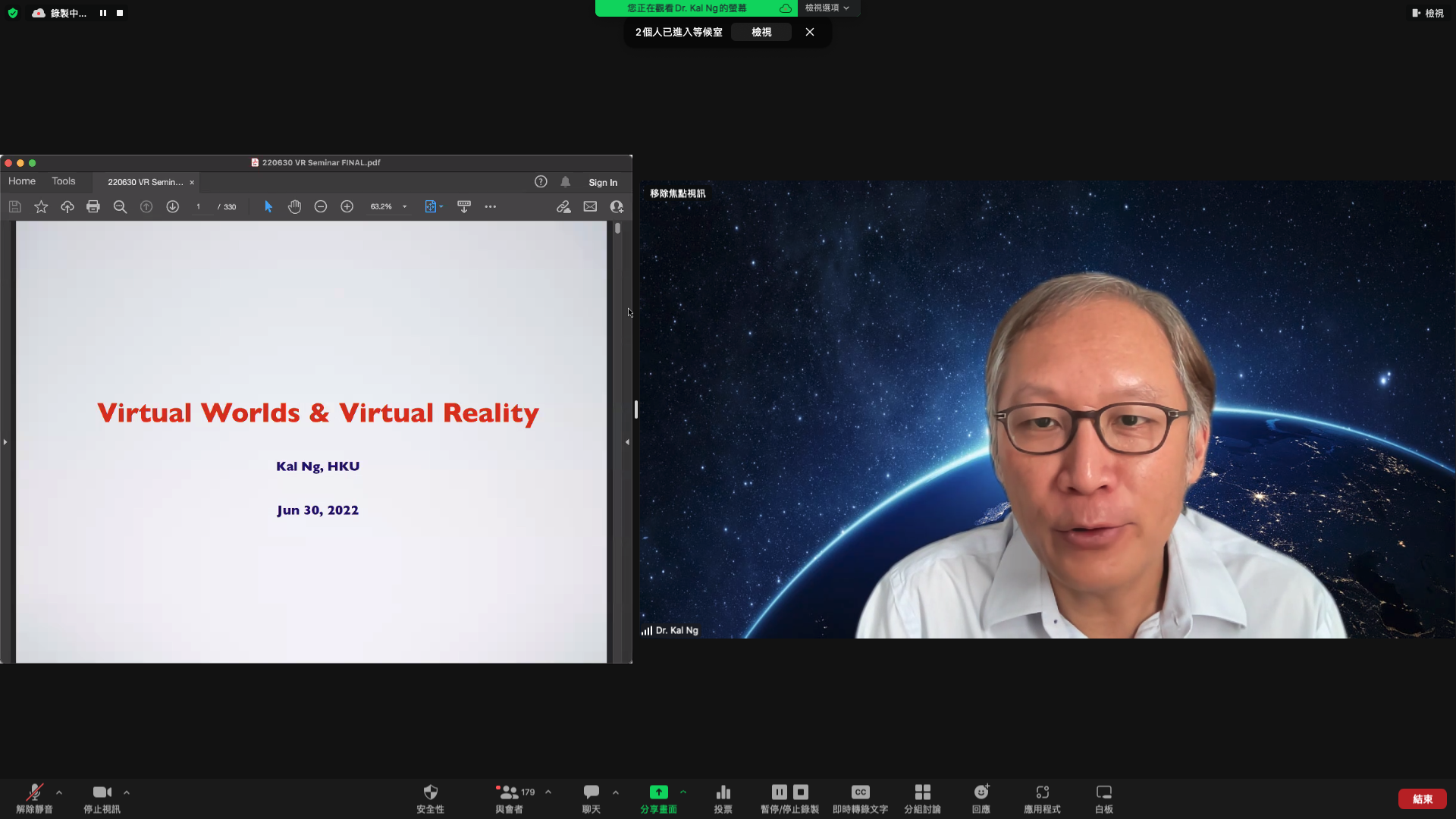This screenshot has height=819, width=1456.
Task: Click the red end meeting button
Action: click(1422, 799)
